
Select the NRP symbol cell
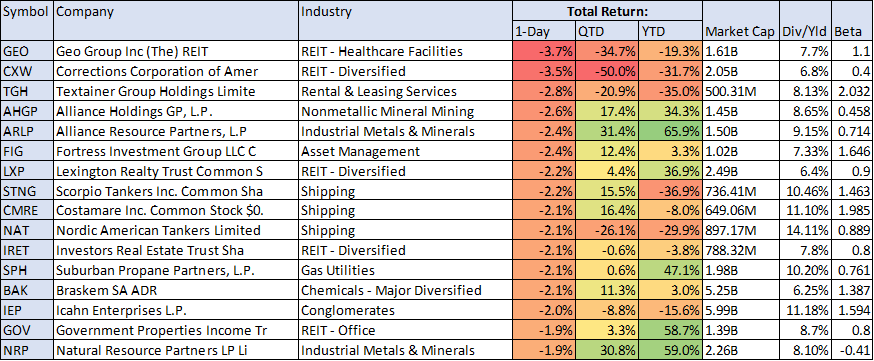(x=27, y=350)
